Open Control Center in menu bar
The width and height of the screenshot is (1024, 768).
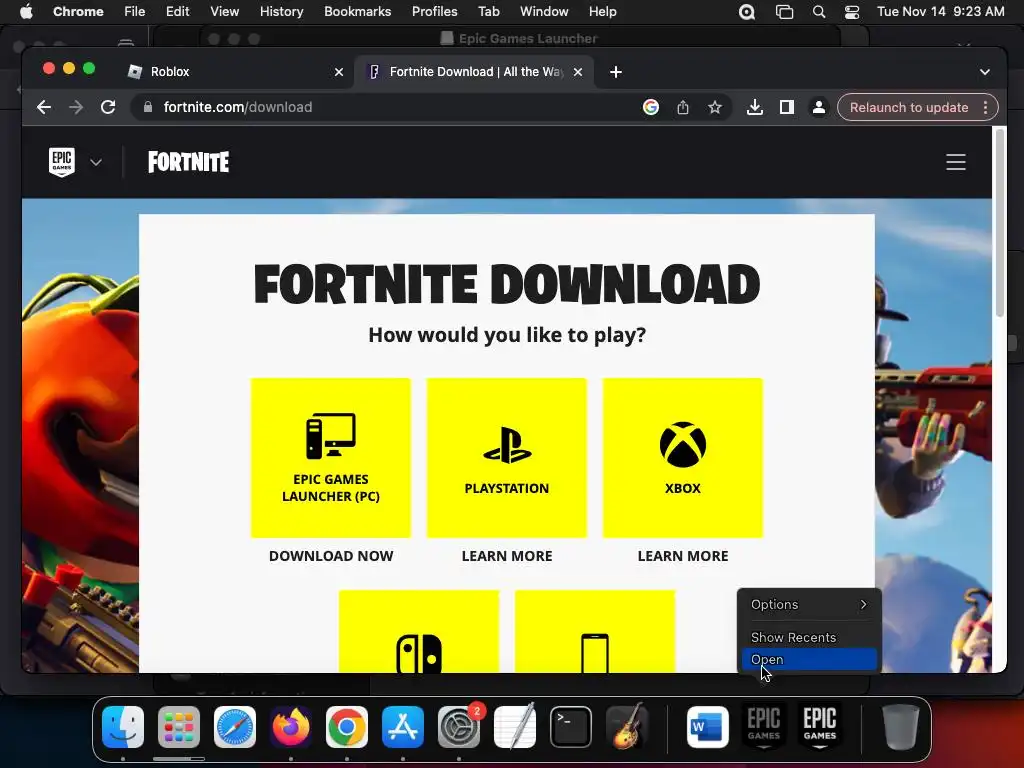[852, 12]
